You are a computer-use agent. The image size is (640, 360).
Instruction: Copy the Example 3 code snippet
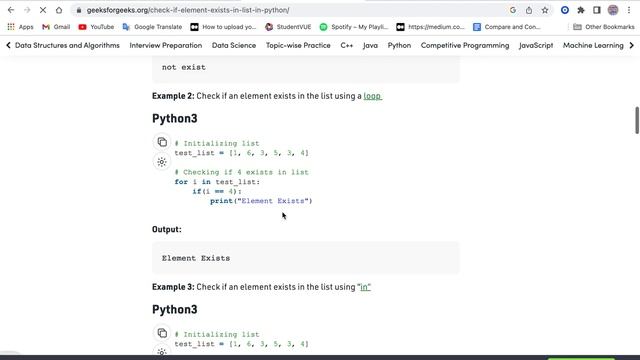(162, 333)
